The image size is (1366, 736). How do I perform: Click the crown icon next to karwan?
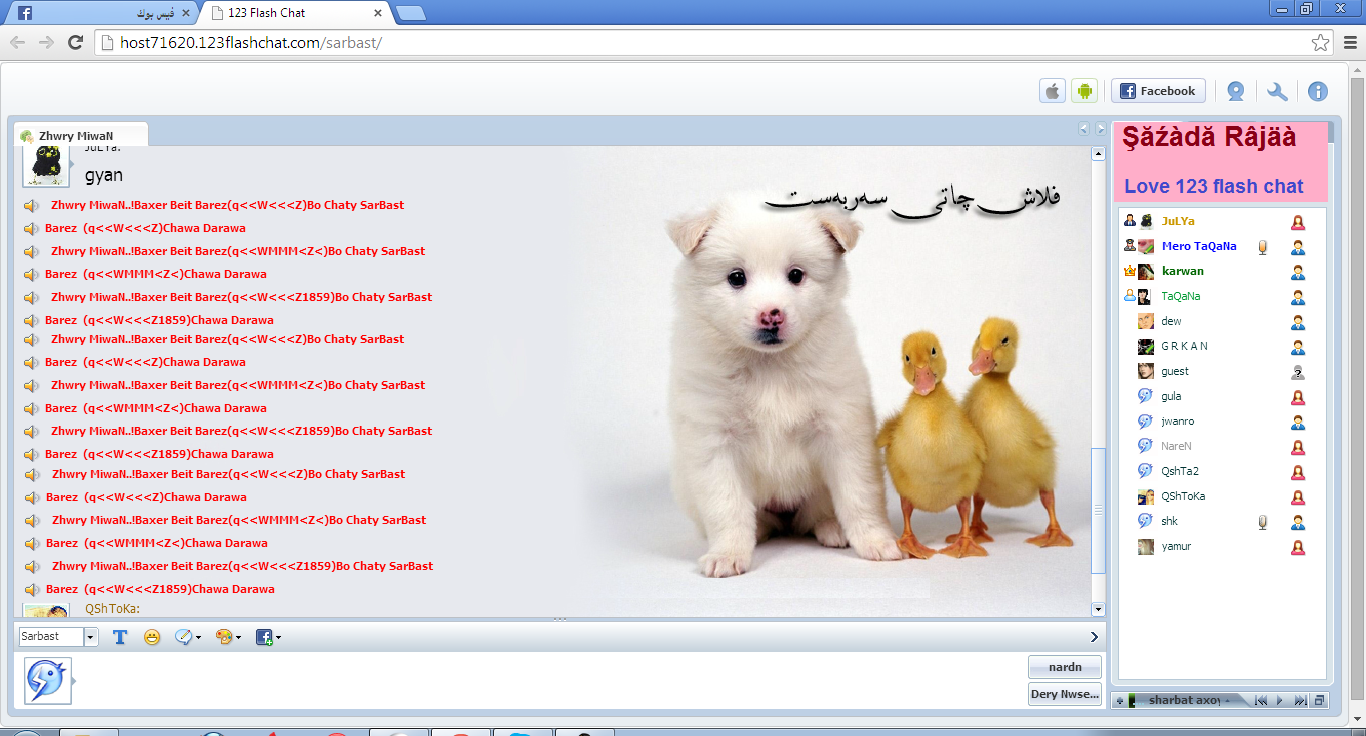(x=1130, y=271)
